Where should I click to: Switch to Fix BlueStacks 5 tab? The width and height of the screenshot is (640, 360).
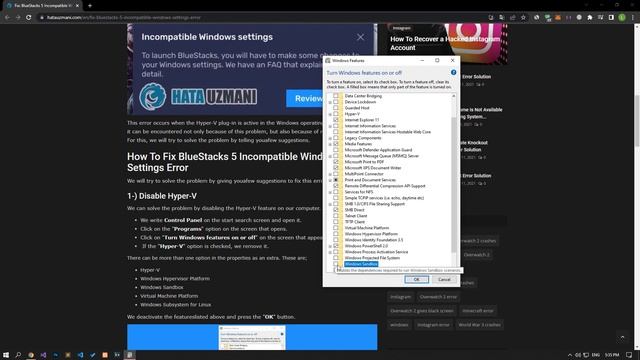pyautogui.click(x=43, y=6)
